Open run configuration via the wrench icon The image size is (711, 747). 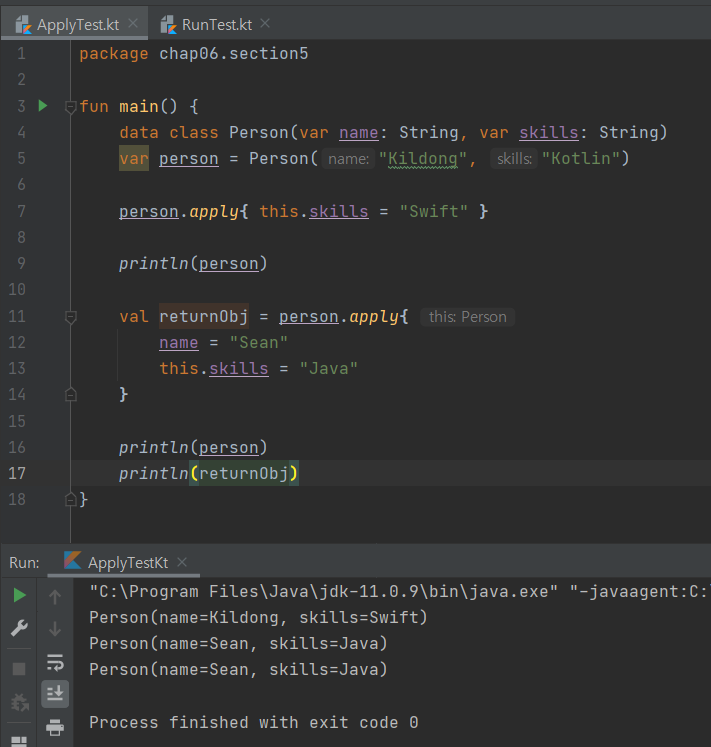pyautogui.click(x=19, y=628)
